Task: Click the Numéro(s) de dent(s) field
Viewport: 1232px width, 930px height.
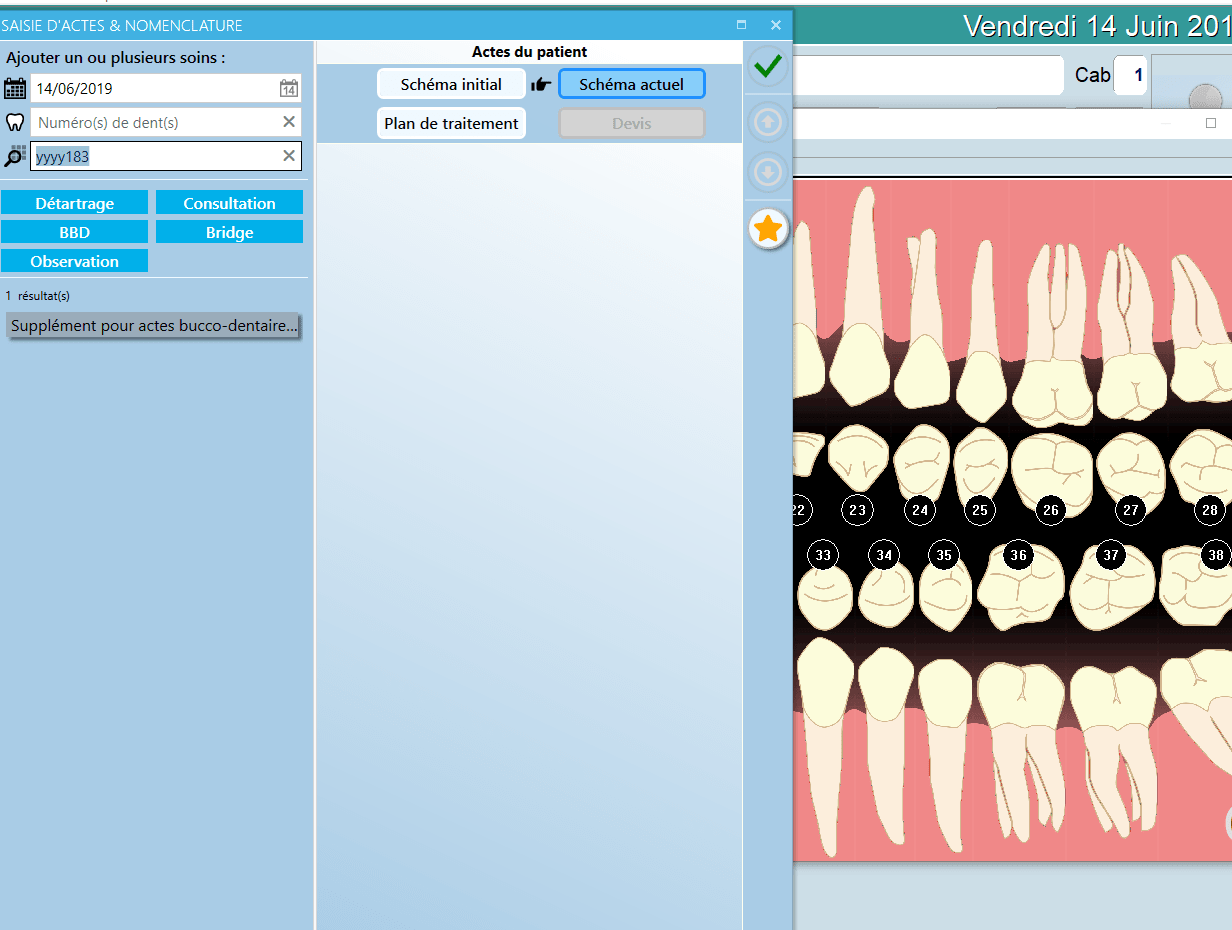Action: [x=155, y=122]
